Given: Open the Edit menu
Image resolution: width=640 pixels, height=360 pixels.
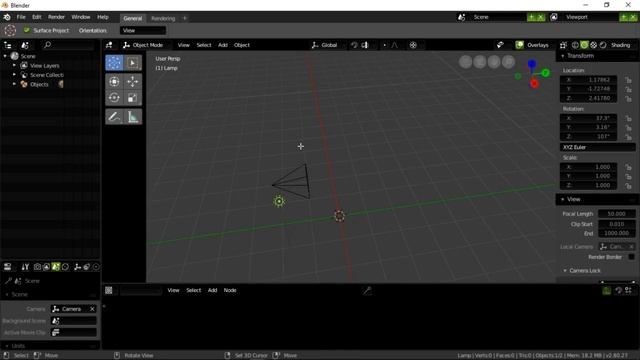Looking at the screenshot, I should tap(37, 17).
